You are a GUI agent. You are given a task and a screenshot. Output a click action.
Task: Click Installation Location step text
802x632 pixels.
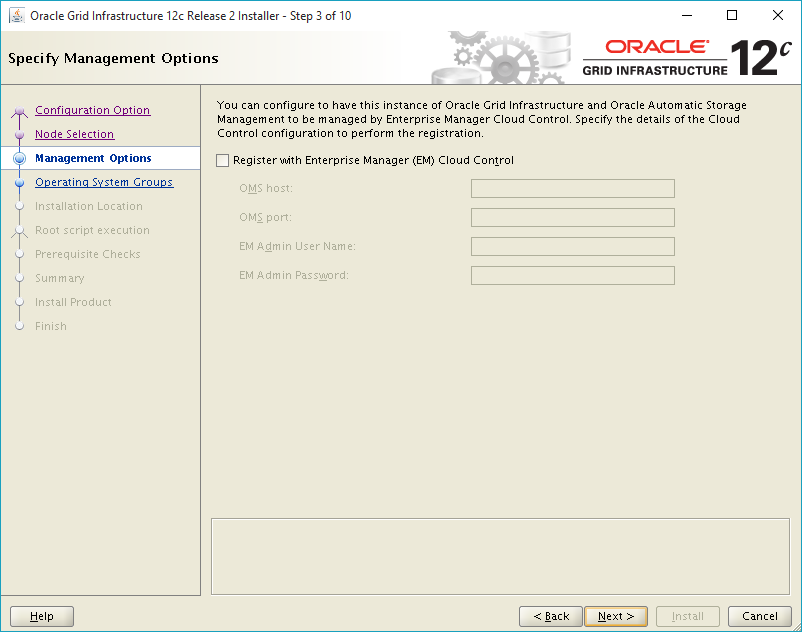[88, 206]
